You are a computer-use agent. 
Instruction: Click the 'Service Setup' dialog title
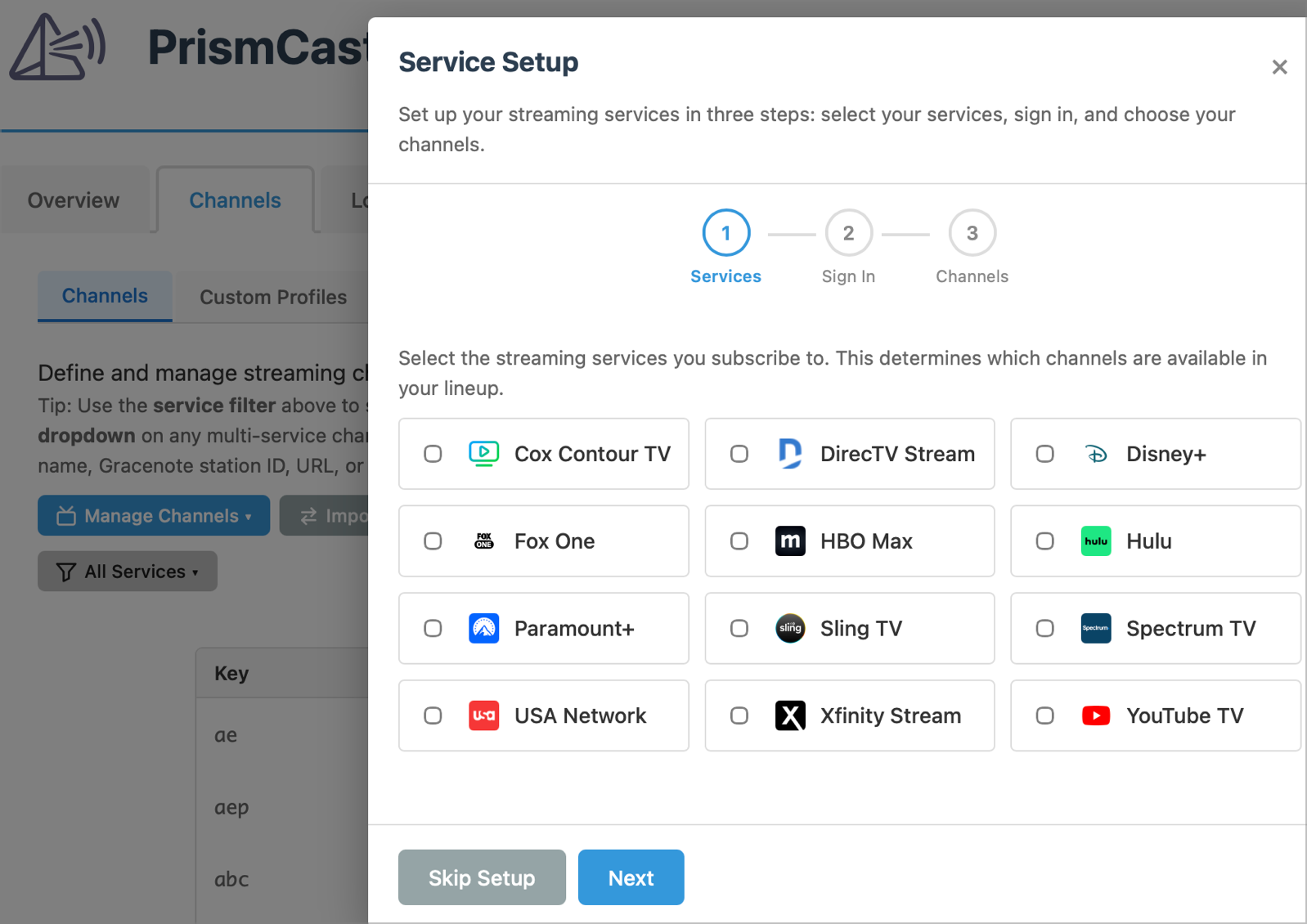tap(488, 62)
